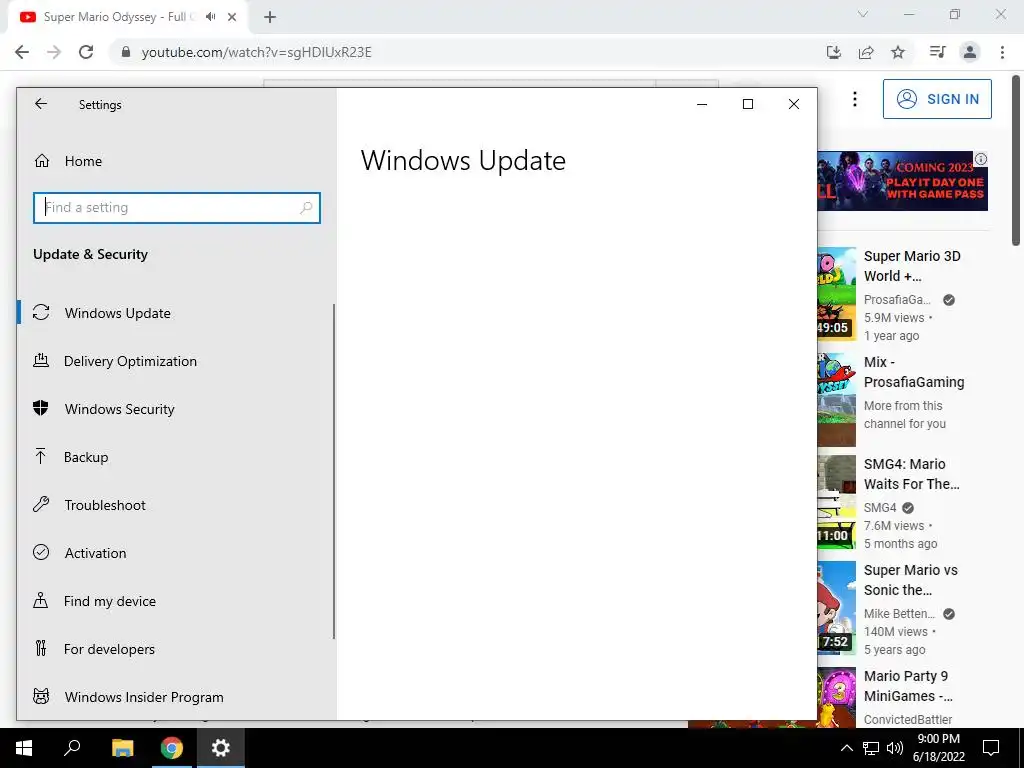The image size is (1024, 768).
Task: Open the Chrome three-dot menu
Action: coord(1002,52)
